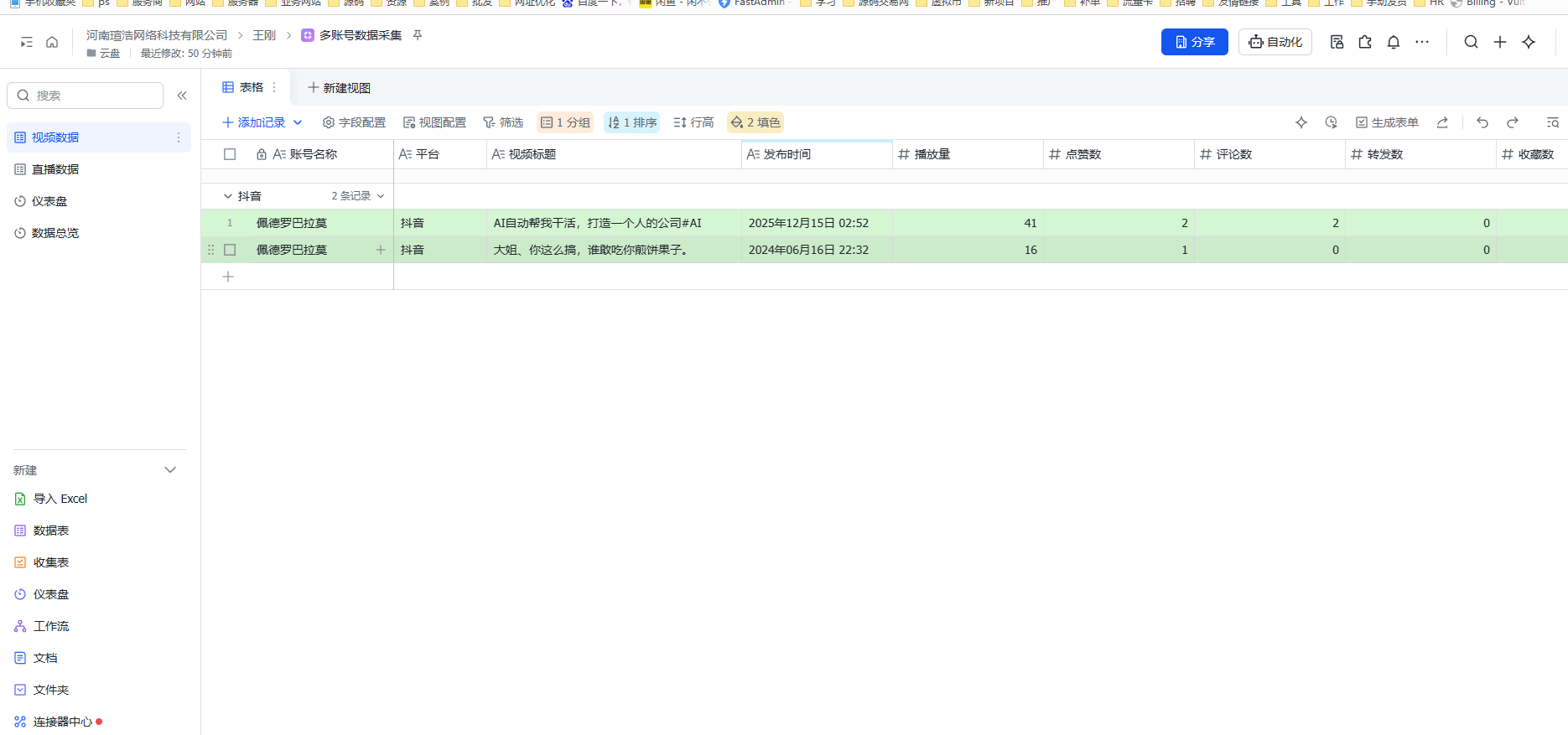Open the AI assistant sparkle icon

coord(1529,42)
